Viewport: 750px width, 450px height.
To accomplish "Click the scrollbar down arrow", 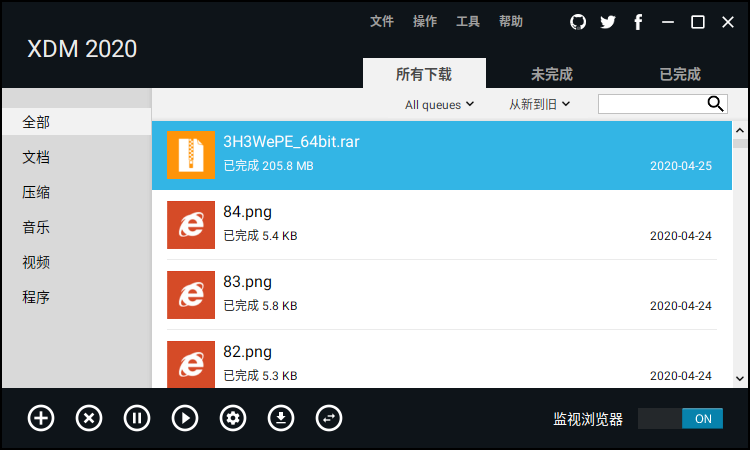I will tap(739, 379).
